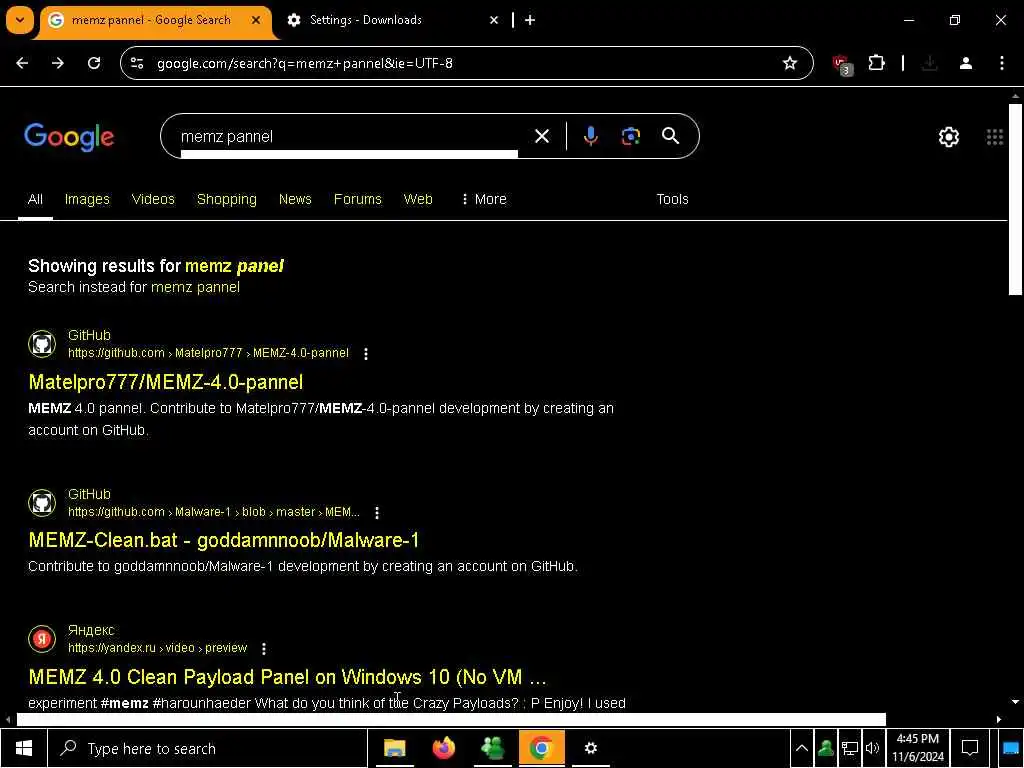The image size is (1024, 768).
Task: Open File Explorer from the taskbar
Action: [394, 748]
